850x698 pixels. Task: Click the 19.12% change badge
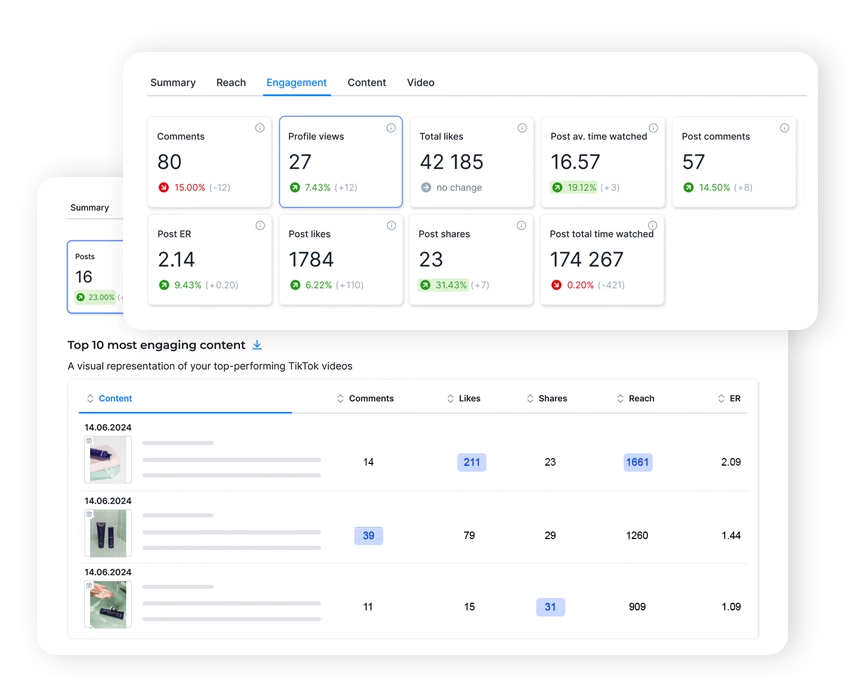pyautogui.click(x=574, y=188)
